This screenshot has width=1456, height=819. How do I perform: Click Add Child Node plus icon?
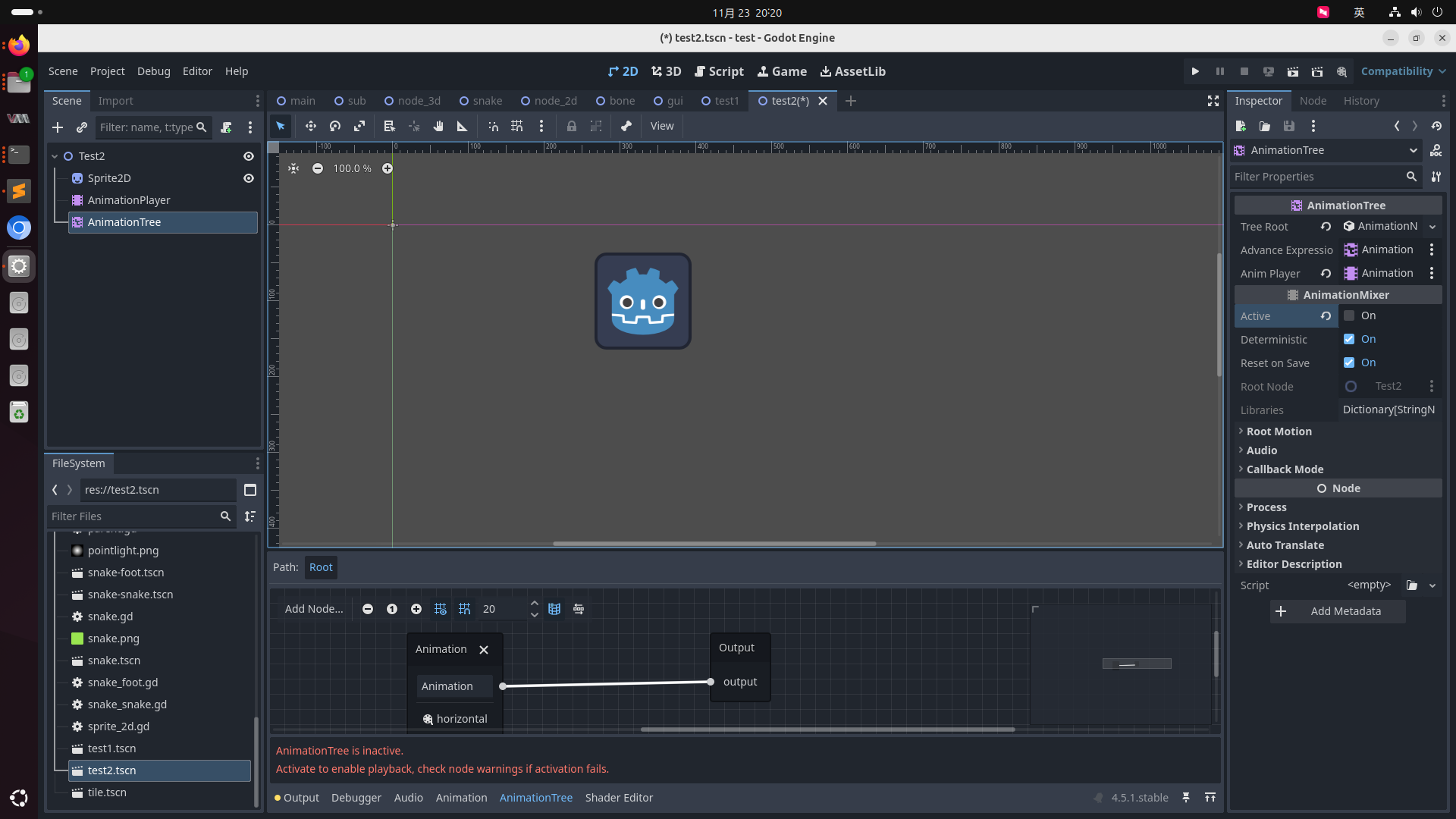(58, 127)
